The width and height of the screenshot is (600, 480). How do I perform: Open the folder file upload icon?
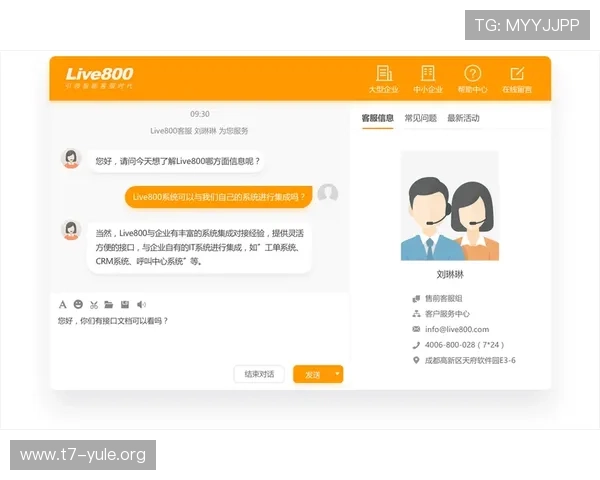pyautogui.click(x=109, y=305)
